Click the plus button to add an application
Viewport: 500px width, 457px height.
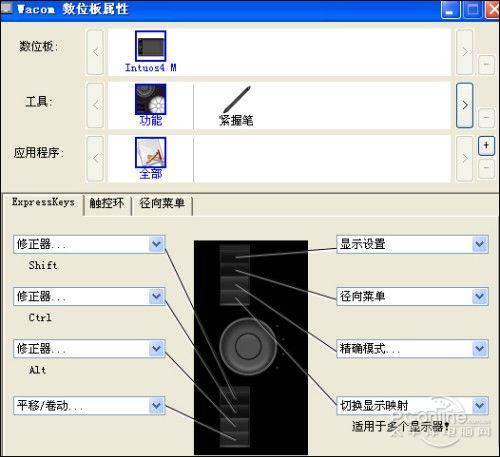pos(486,145)
